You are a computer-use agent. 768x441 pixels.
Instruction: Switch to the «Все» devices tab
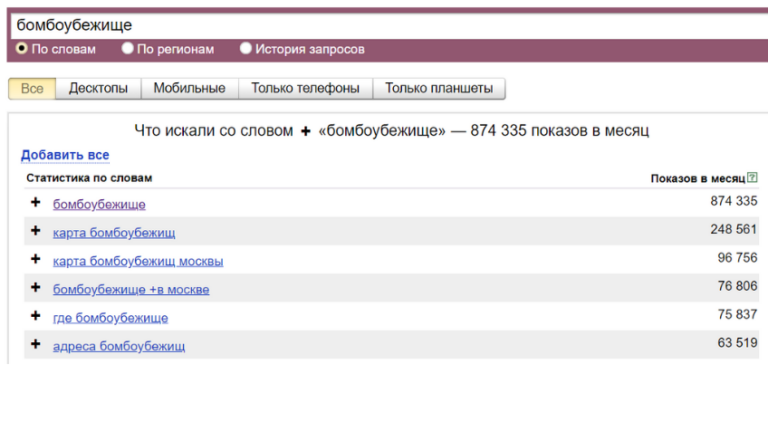[32, 89]
